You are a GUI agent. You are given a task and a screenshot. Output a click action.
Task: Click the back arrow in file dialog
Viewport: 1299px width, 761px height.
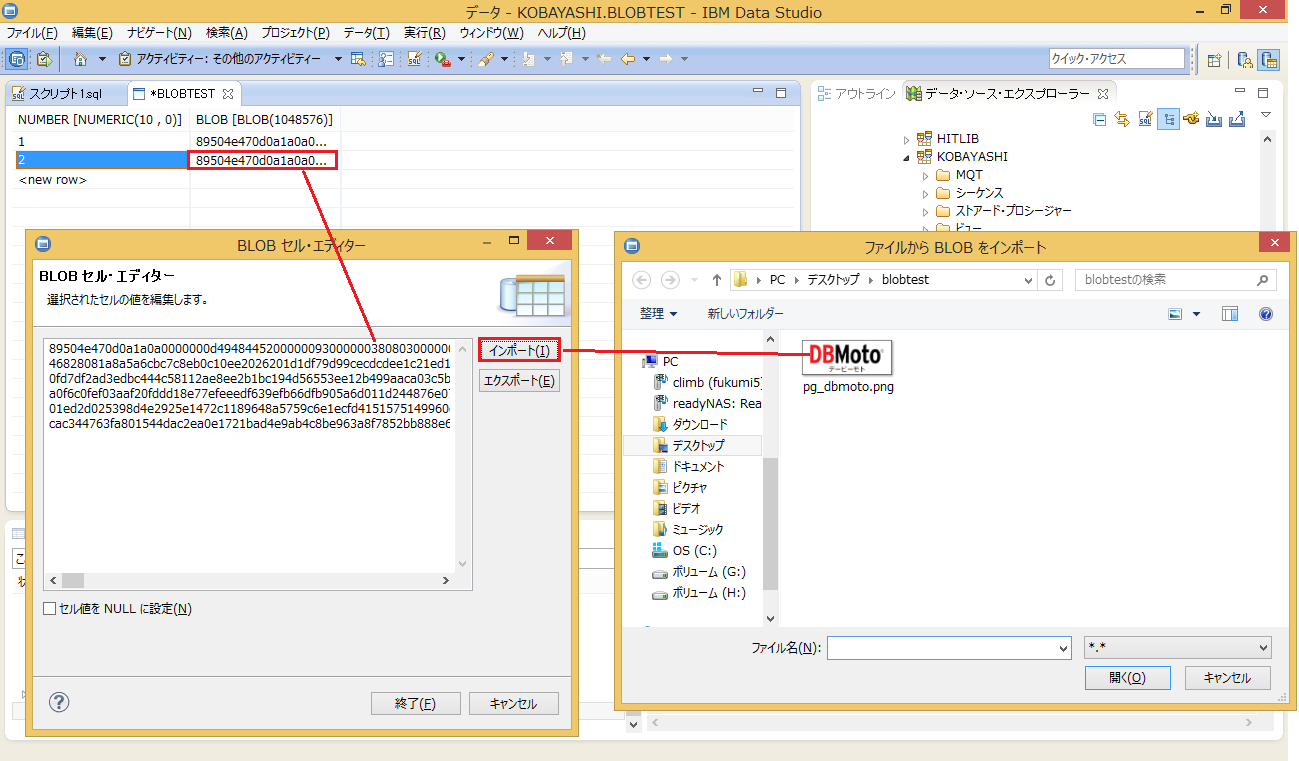[642, 280]
